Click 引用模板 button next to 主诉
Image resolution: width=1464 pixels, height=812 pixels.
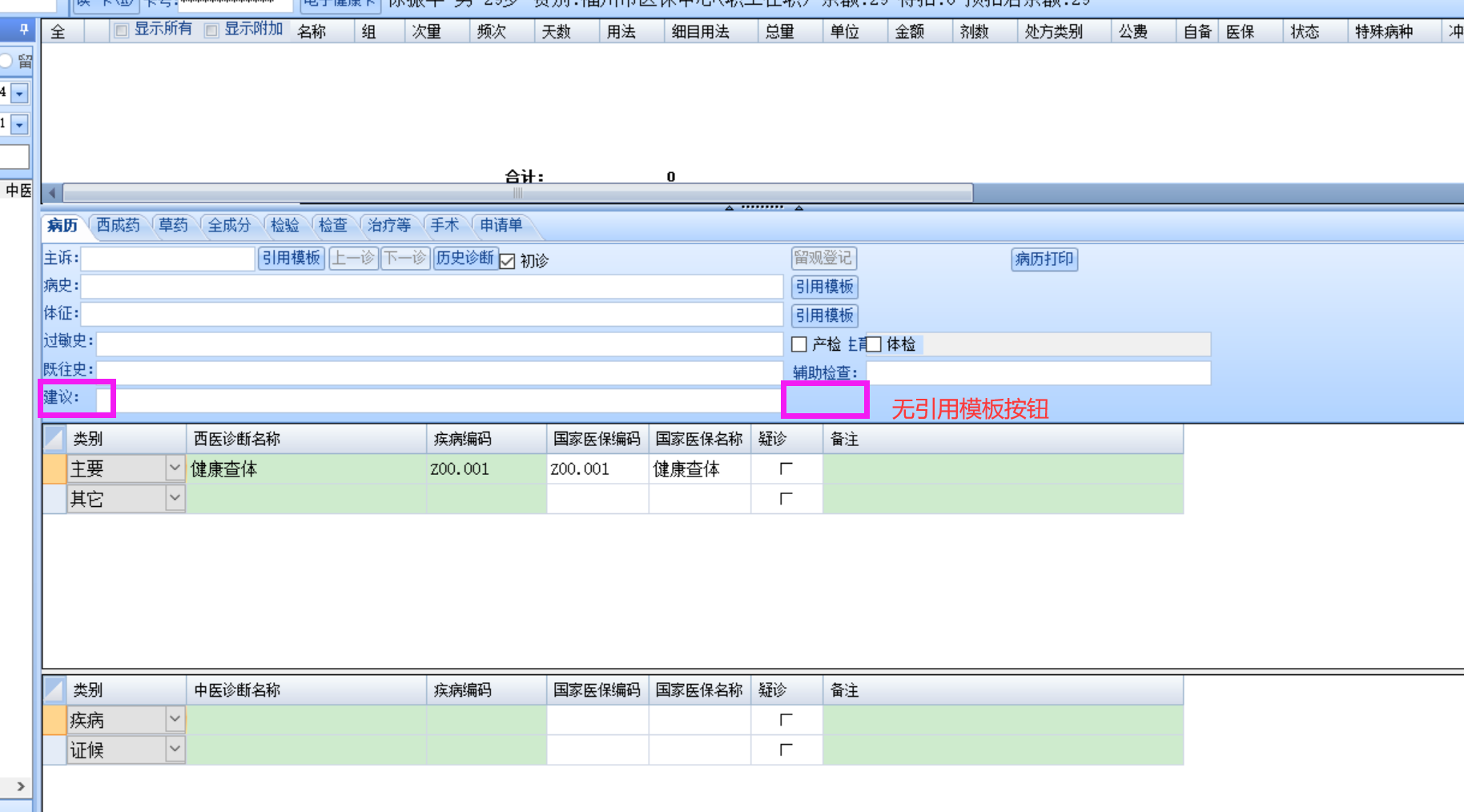[x=291, y=259]
